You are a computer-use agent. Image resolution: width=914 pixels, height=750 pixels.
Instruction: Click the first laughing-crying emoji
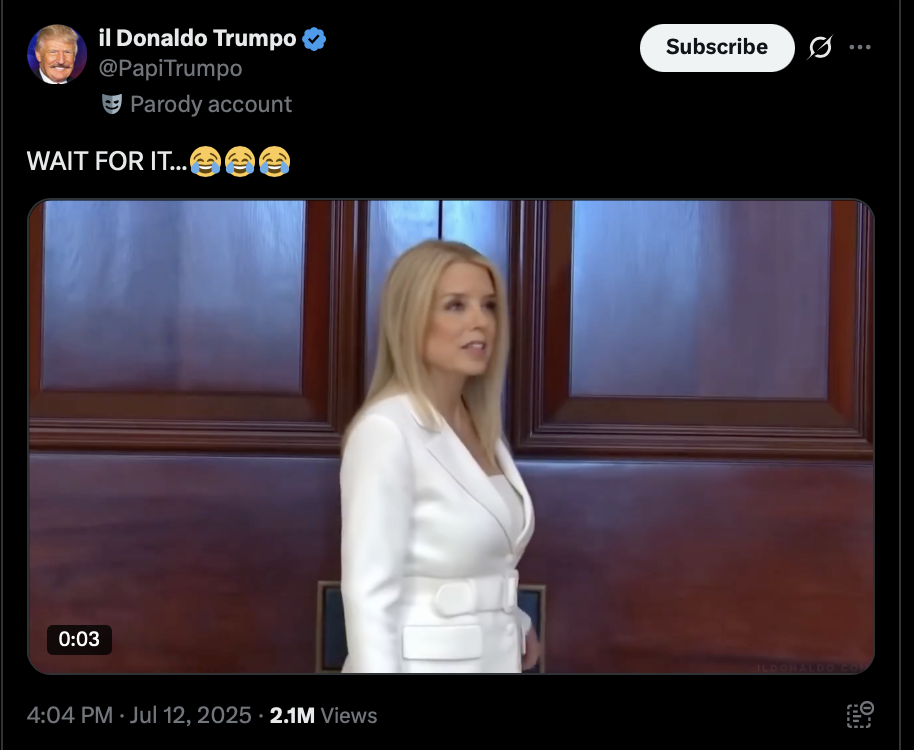click(x=205, y=161)
